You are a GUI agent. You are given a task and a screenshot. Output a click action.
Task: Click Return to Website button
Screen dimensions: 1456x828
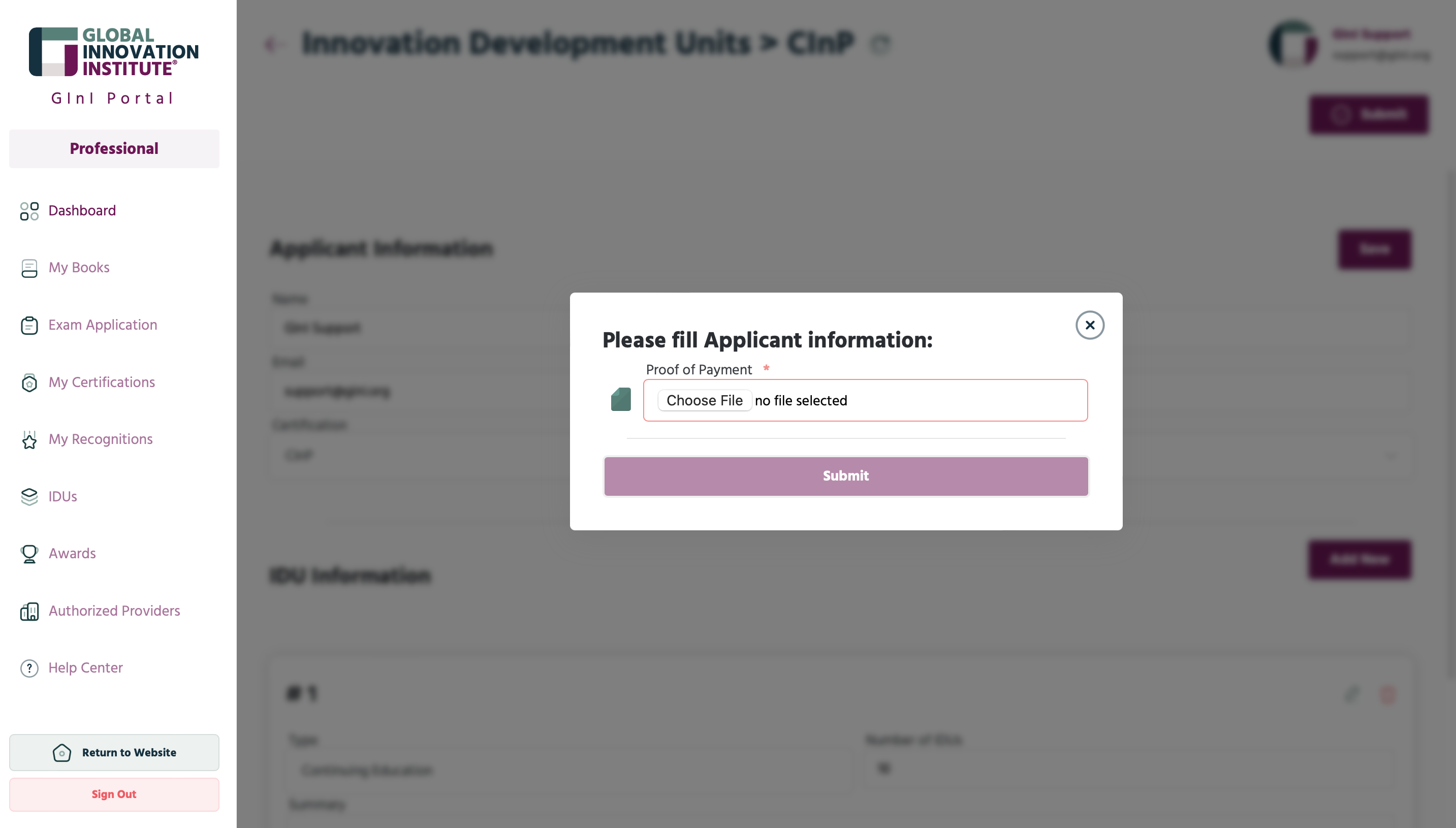tap(114, 752)
